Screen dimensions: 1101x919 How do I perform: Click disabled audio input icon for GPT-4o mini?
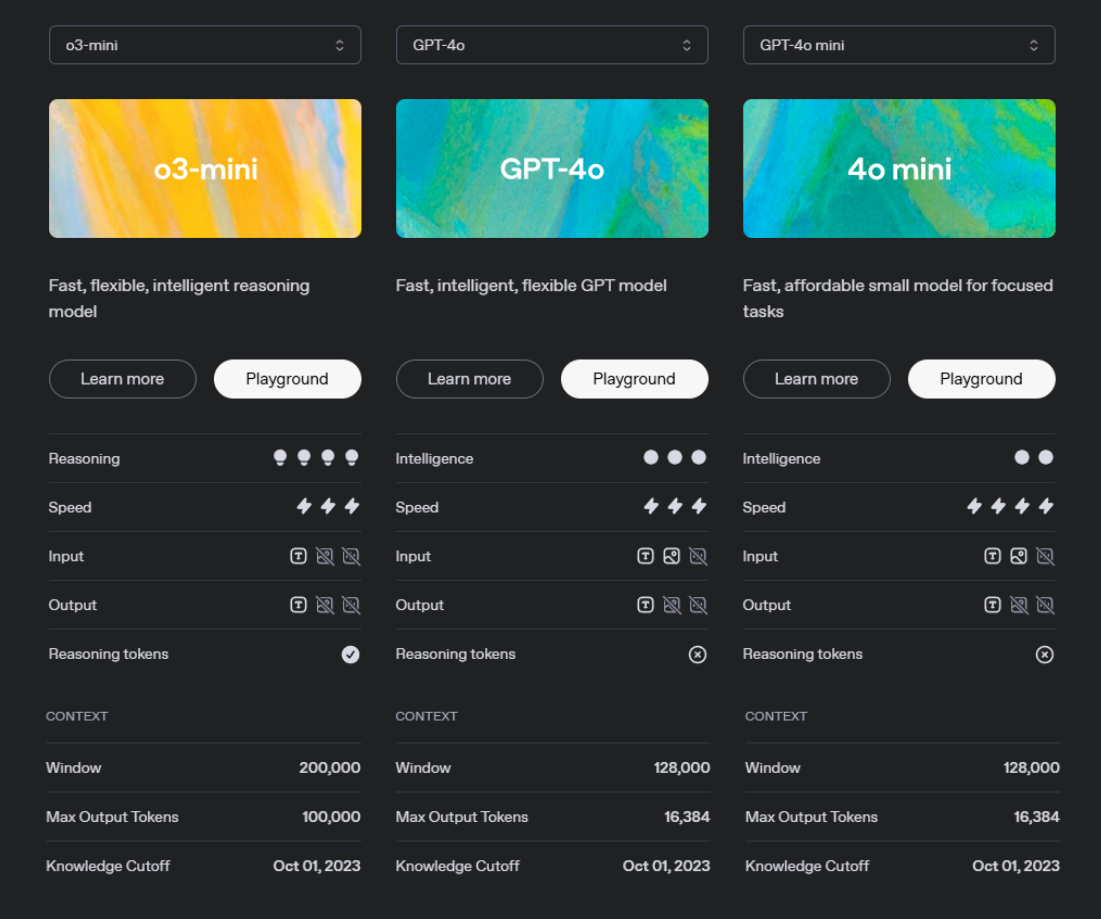point(1045,556)
